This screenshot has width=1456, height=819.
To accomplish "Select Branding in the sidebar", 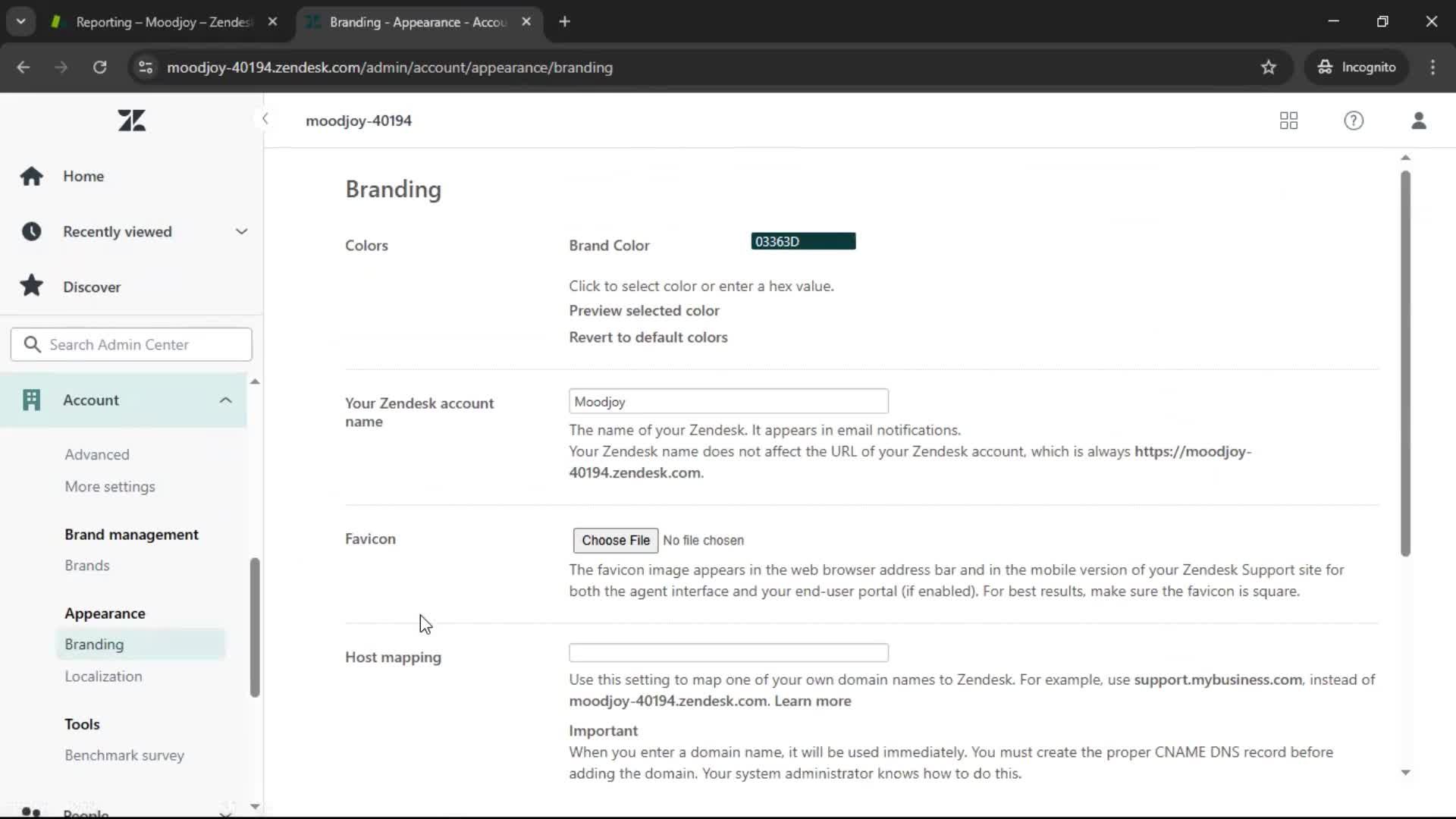I will tap(140, 644).
